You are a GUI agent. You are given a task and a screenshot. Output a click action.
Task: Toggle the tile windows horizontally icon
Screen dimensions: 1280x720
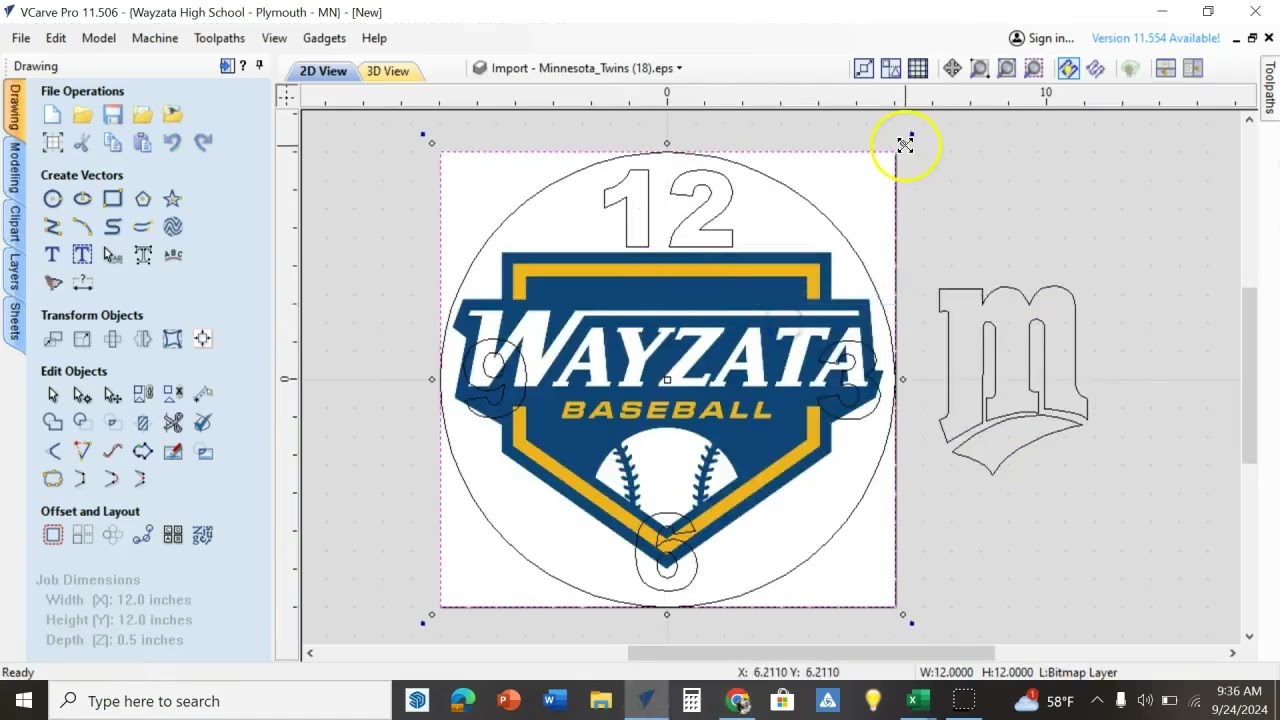pyautogui.click(x=1165, y=68)
